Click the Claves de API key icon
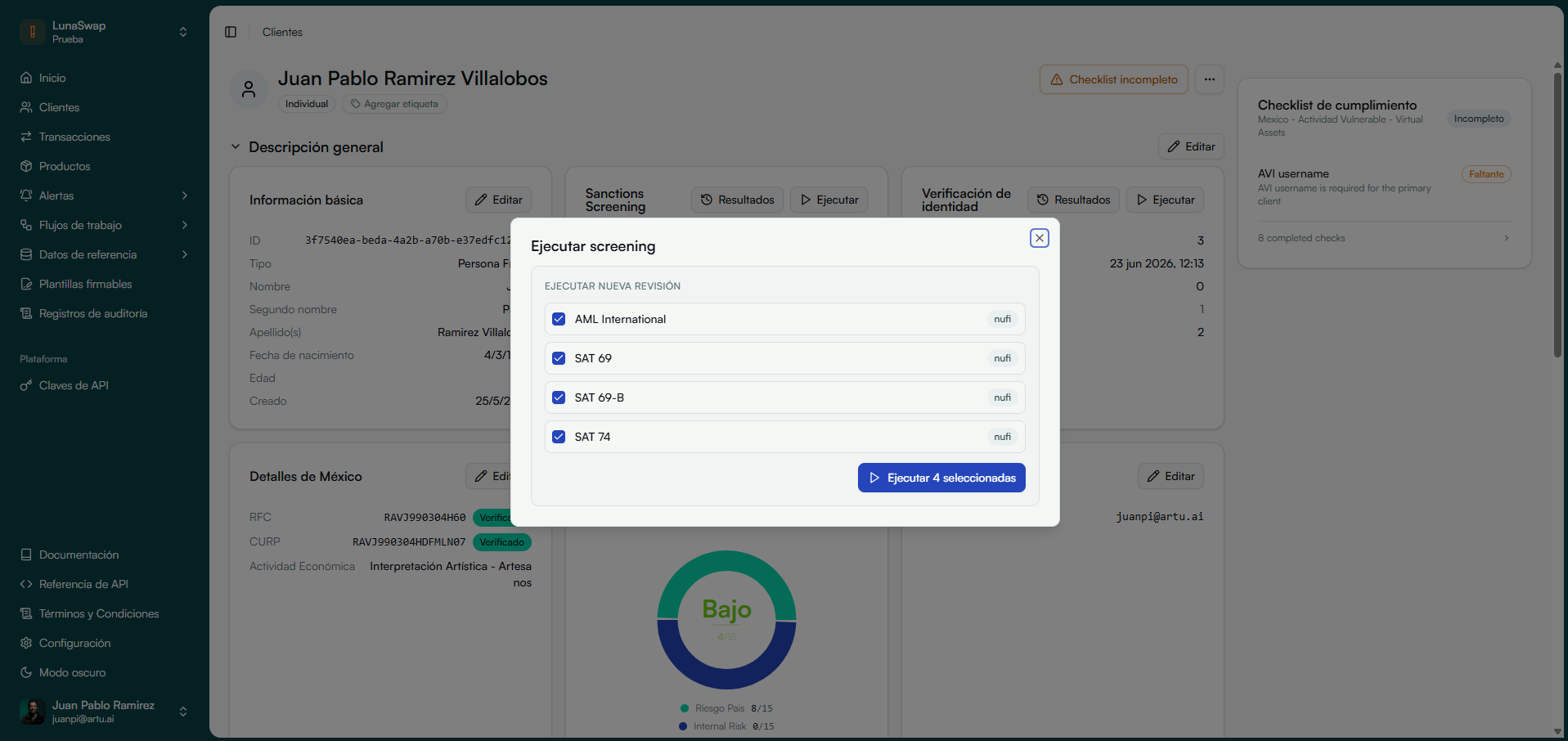Image resolution: width=1568 pixels, height=741 pixels. 26,385
